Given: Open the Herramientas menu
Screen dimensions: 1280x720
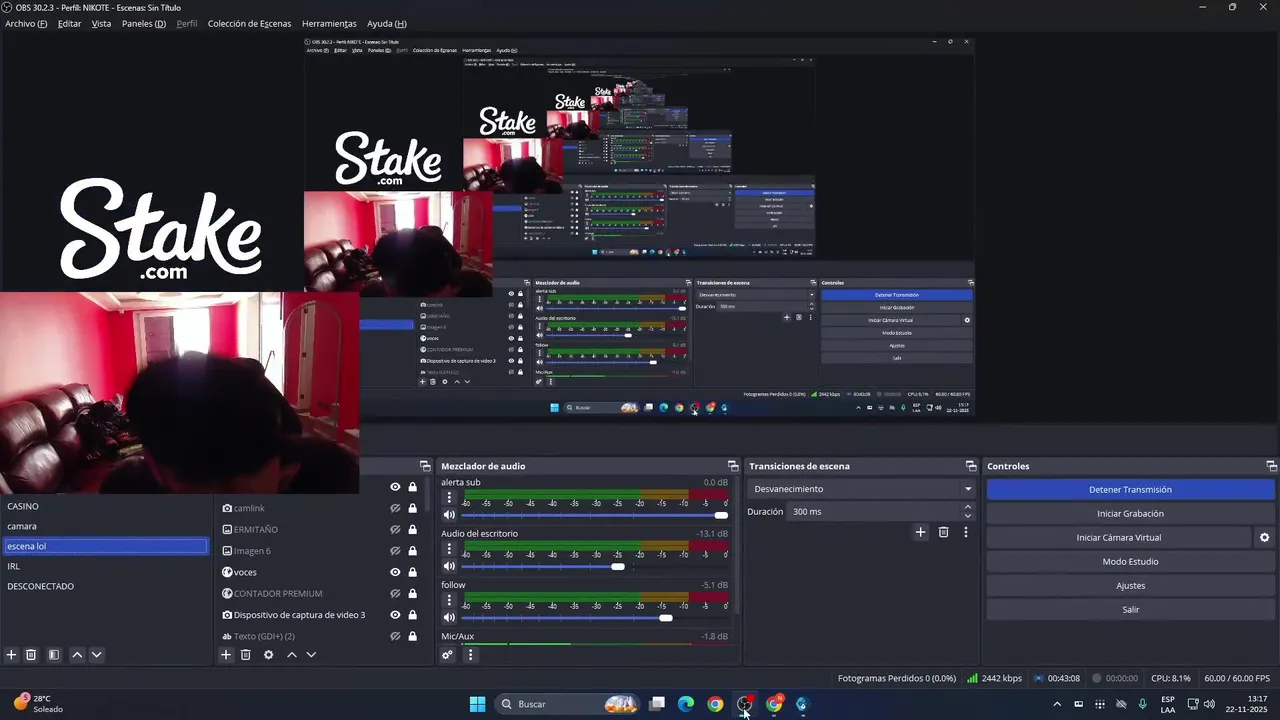Looking at the screenshot, I should click(x=329, y=23).
